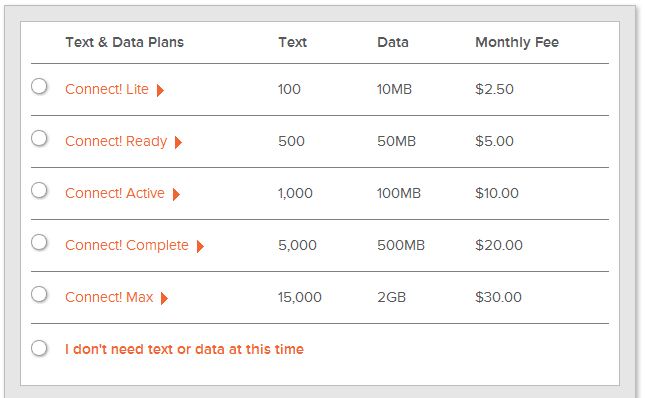
Task: Expand details arrow beside Connect! Lite
Action: pyautogui.click(x=160, y=90)
